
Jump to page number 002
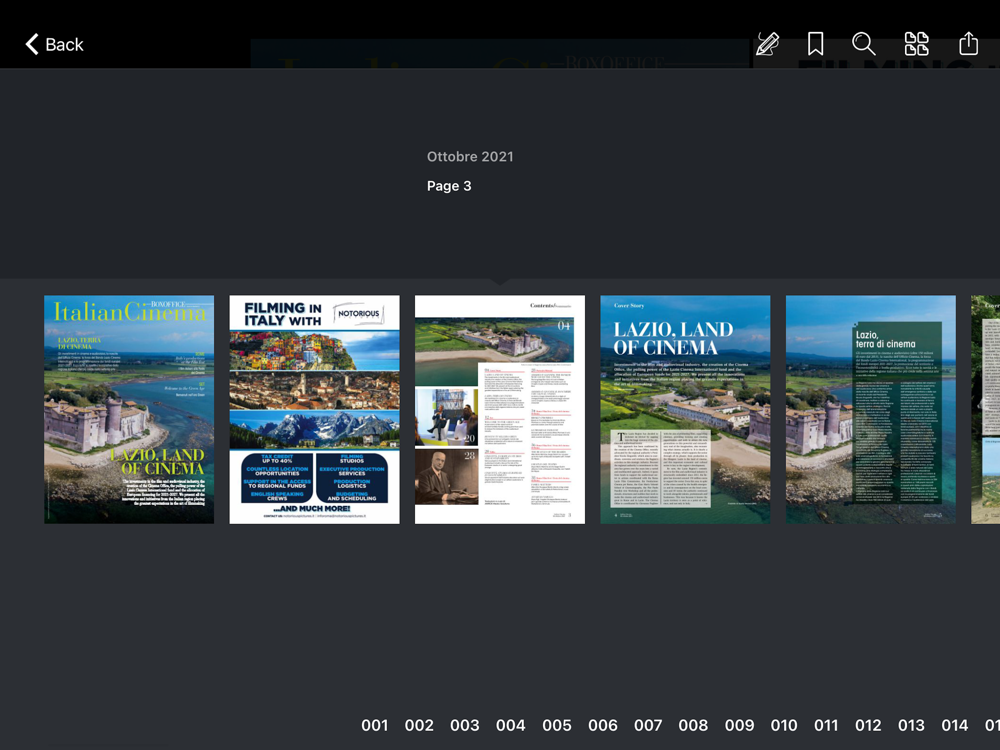pos(419,725)
